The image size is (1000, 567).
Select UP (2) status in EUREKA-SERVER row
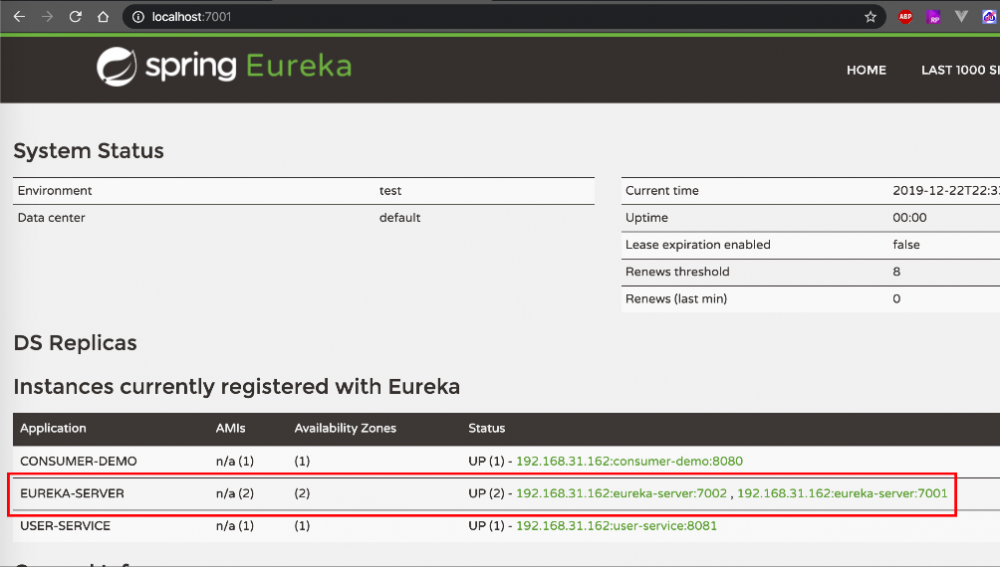(x=486, y=493)
